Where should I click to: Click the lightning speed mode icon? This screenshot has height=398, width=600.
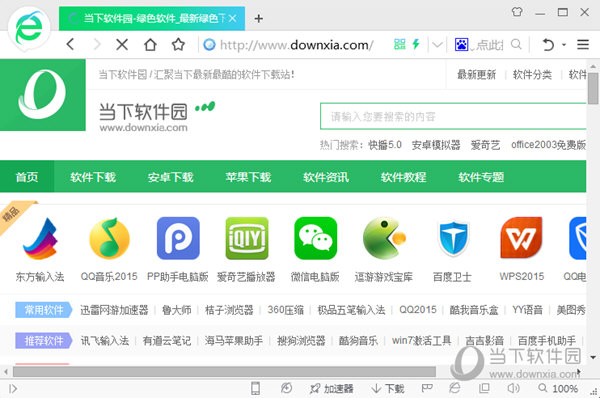[x=416, y=44]
